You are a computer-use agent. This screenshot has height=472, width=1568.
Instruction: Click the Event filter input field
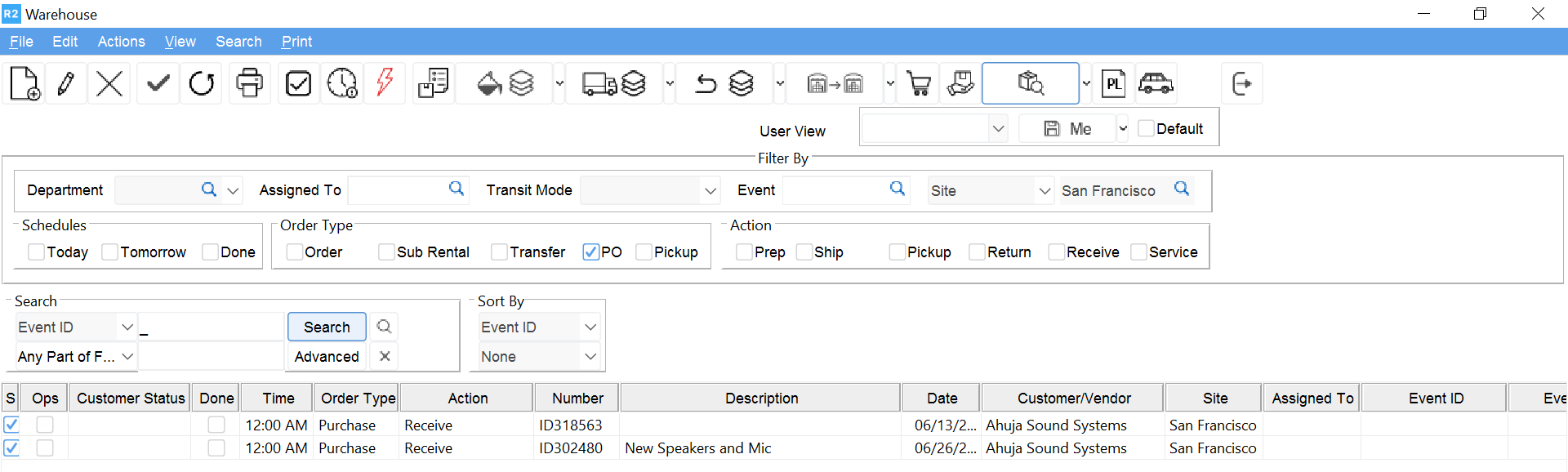835,191
